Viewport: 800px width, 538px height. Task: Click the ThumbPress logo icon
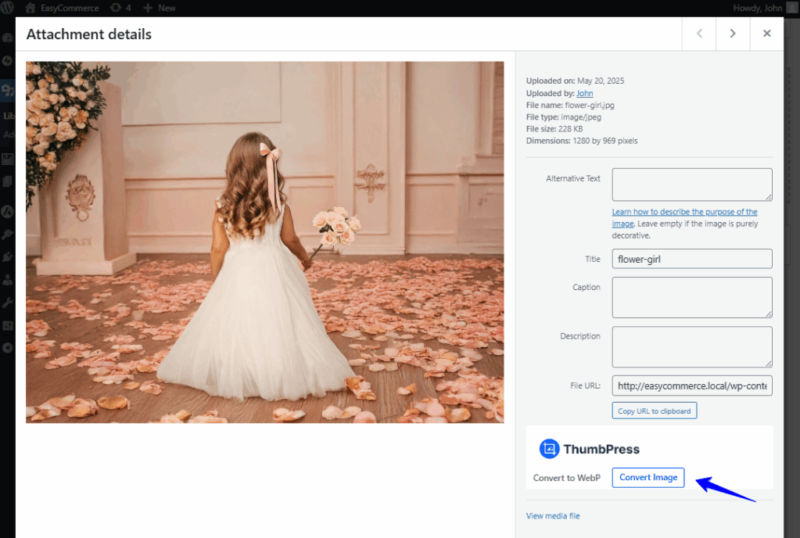coord(549,449)
